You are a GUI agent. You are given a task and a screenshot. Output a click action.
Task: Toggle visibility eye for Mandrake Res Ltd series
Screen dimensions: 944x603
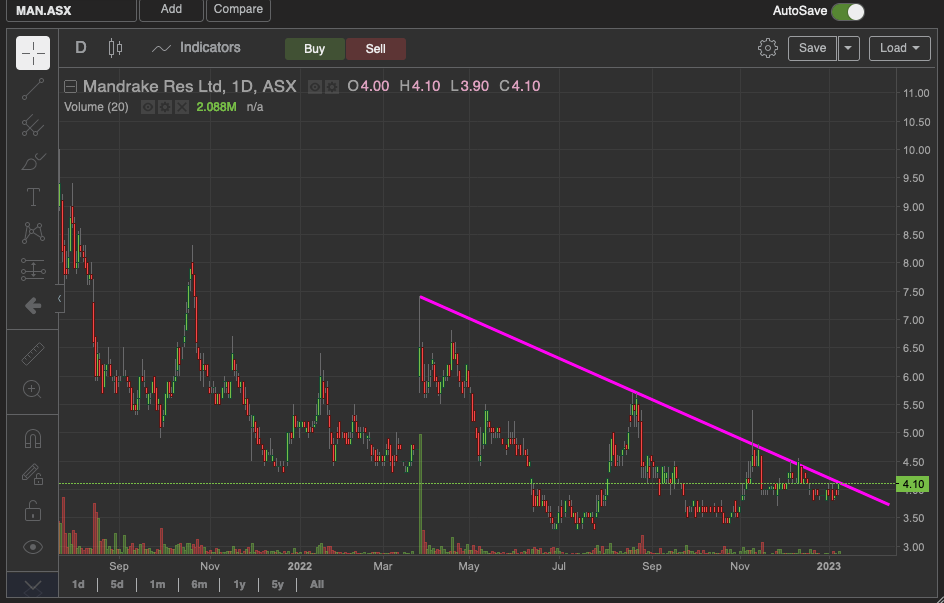point(314,87)
